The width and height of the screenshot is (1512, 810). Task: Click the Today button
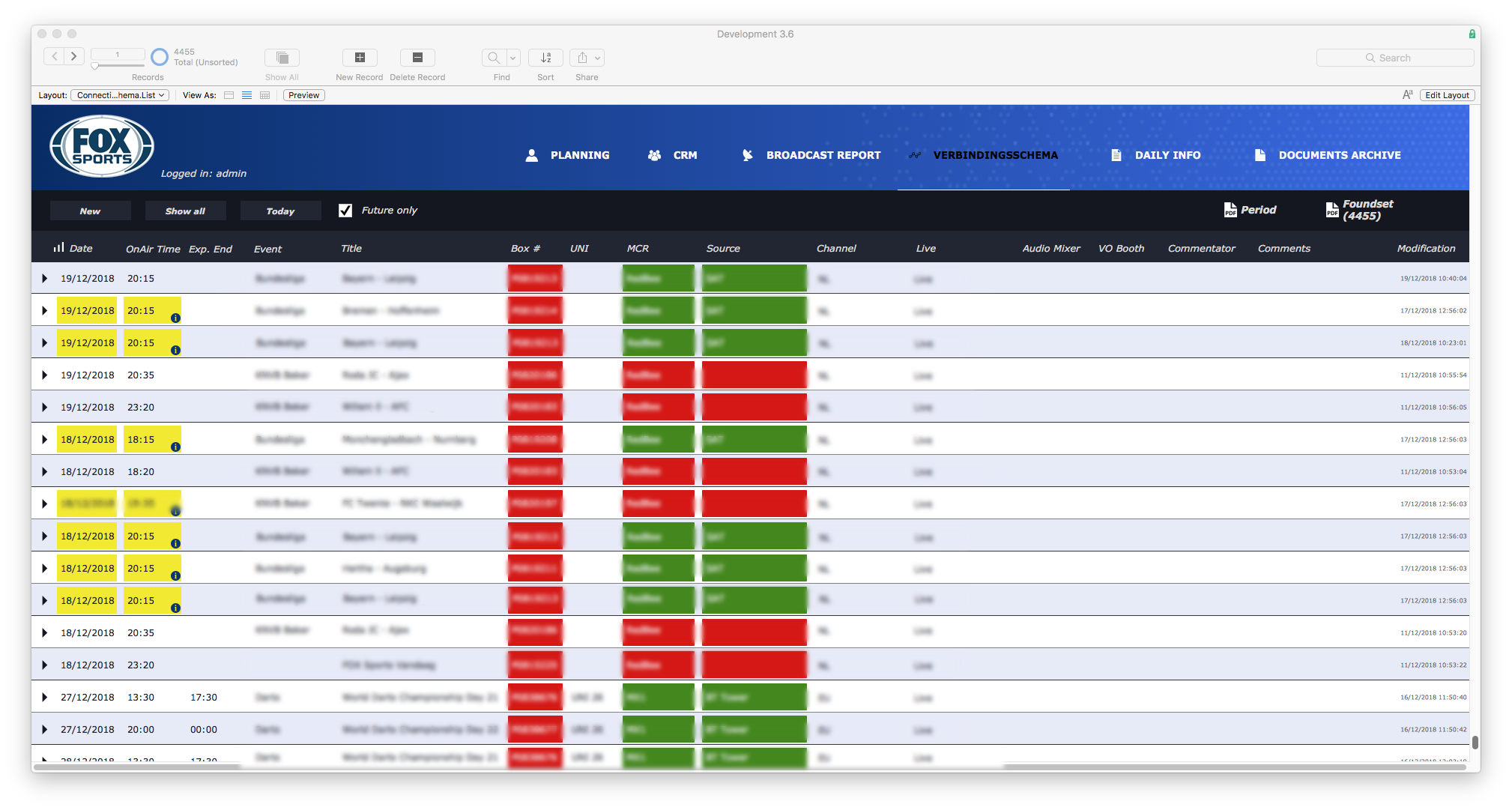280,211
